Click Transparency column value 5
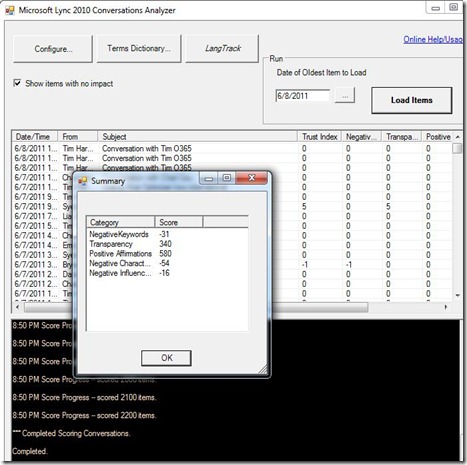 [x=388, y=206]
